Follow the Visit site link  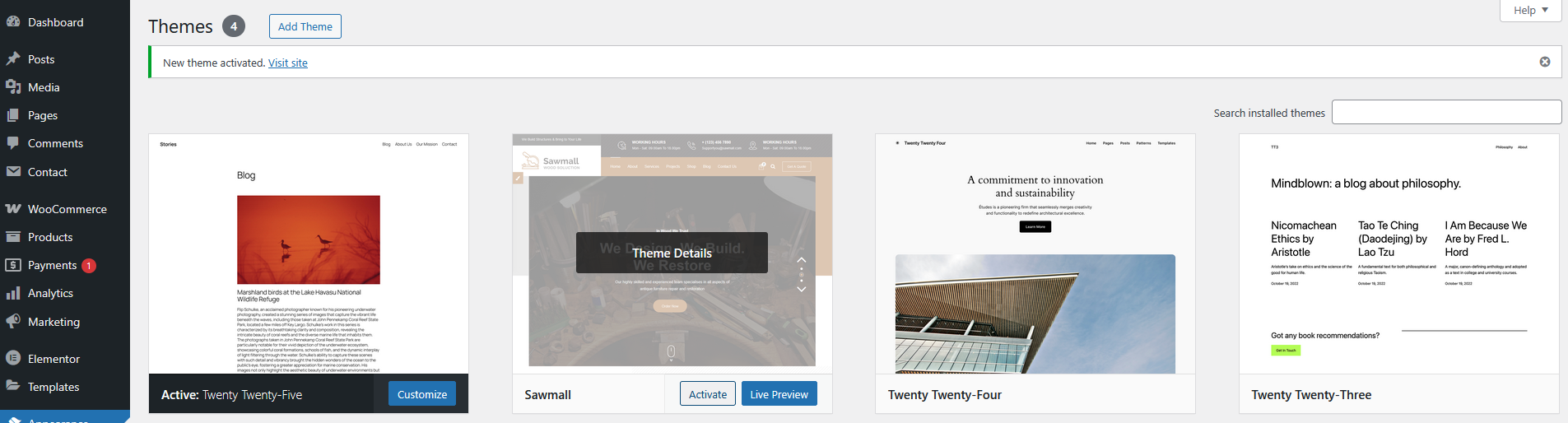point(288,63)
